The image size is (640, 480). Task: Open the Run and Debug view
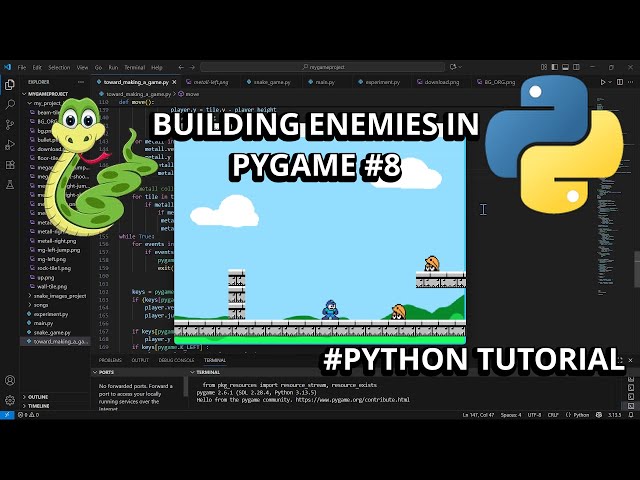tap(10, 144)
